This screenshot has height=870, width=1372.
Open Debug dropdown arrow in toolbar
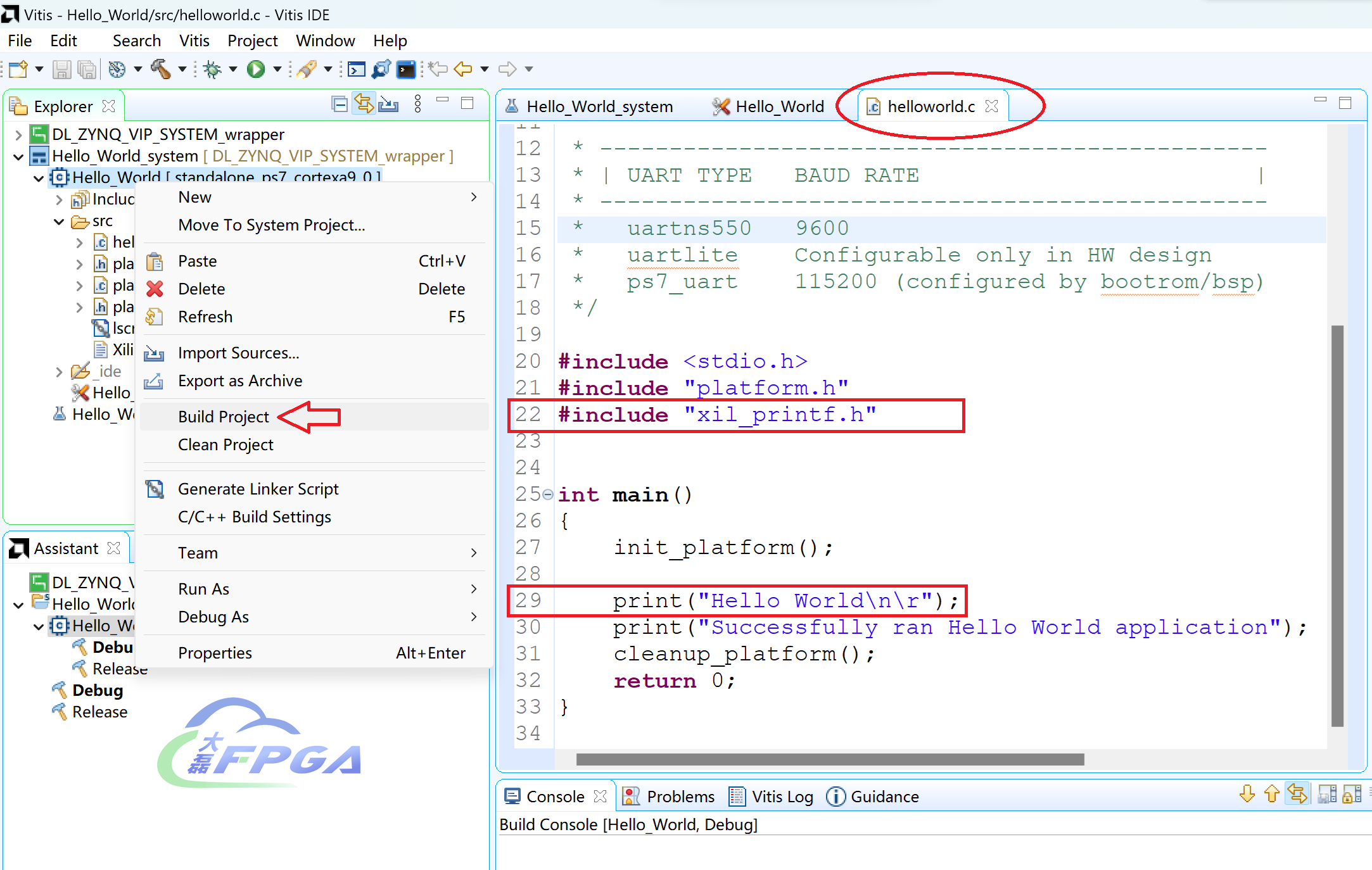coord(233,69)
